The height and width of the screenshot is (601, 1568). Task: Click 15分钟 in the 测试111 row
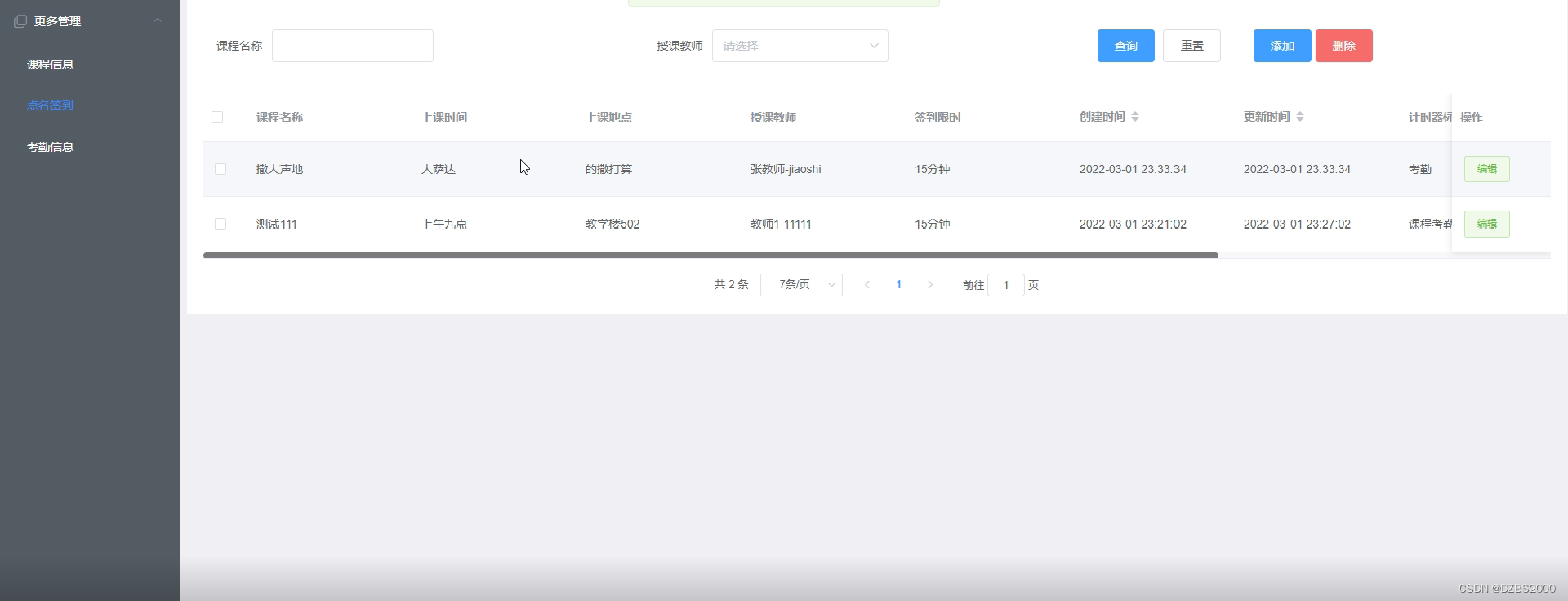click(x=933, y=224)
